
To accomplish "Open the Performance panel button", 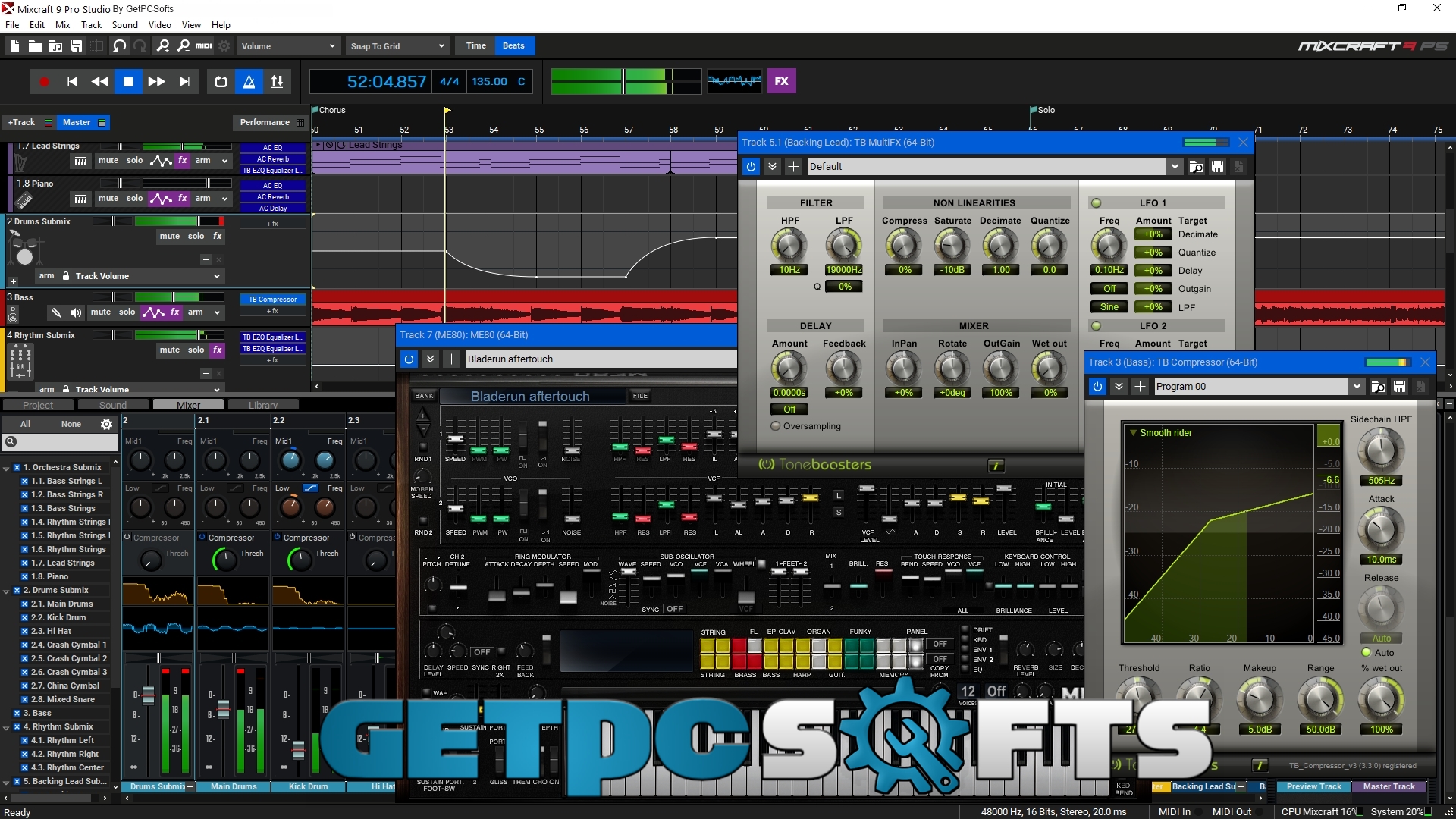I will 271,122.
